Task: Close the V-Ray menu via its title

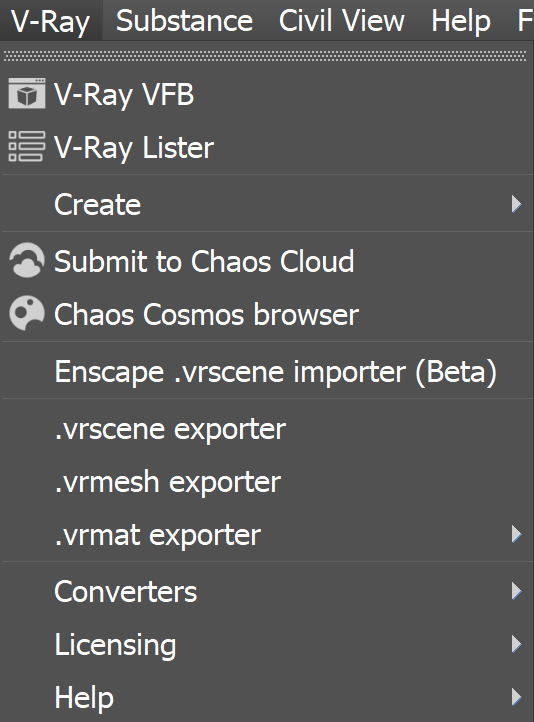Action: point(51,21)
